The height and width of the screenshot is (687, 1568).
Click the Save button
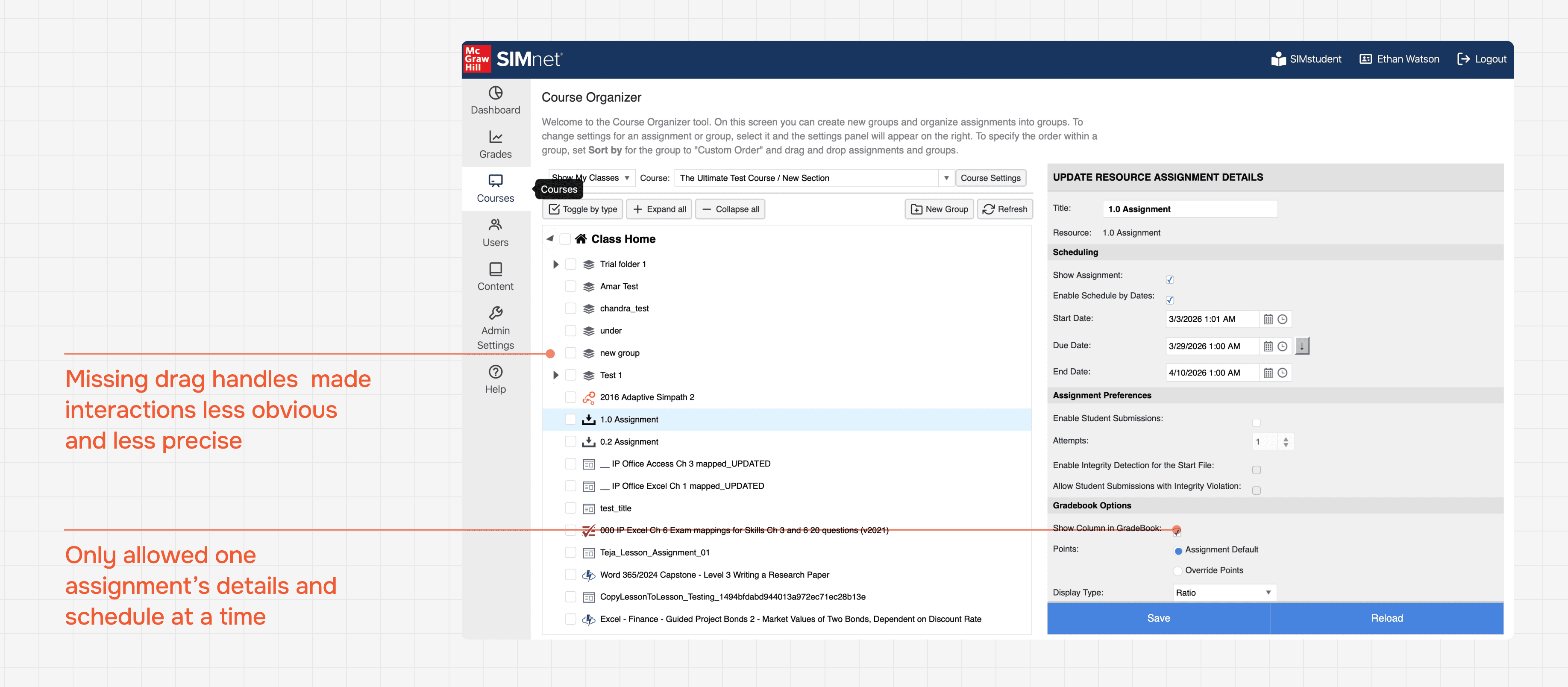pyautogui.click(x=1158, y=618)
